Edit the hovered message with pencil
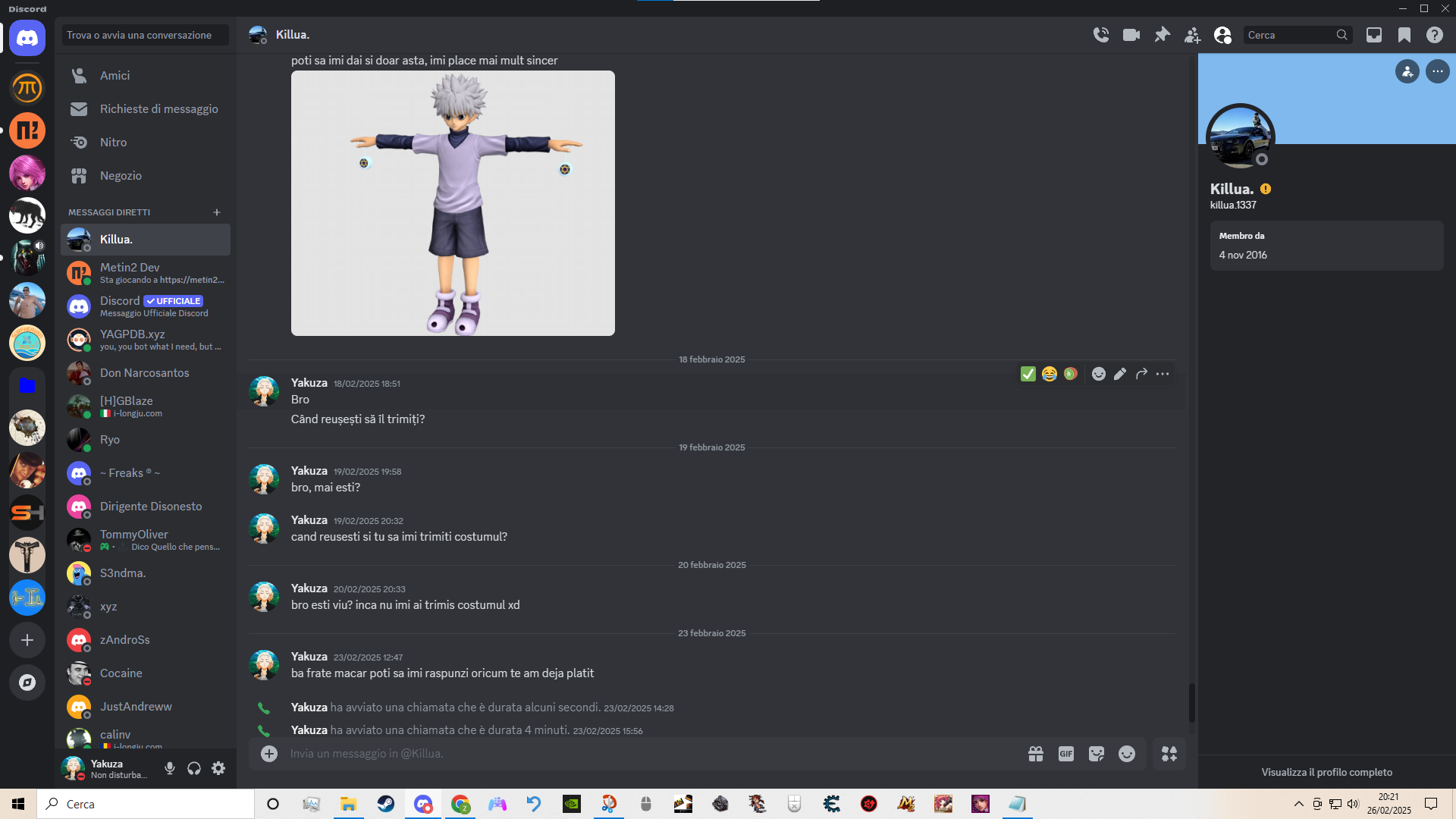Image resolution: width=1456 pixels, height=819 pixels. pyautogui.click(x=1120, y=374)
